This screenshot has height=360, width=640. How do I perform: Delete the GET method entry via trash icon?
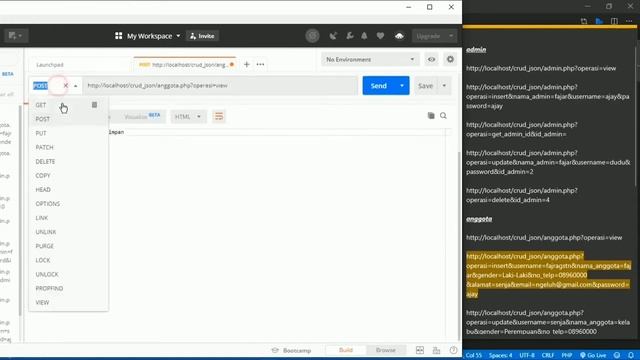point(94,105)
